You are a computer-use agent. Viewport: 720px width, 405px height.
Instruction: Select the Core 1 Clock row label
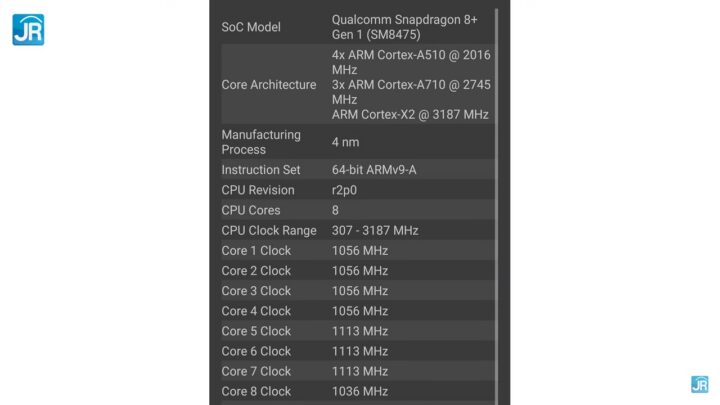(x=256, y=250)
